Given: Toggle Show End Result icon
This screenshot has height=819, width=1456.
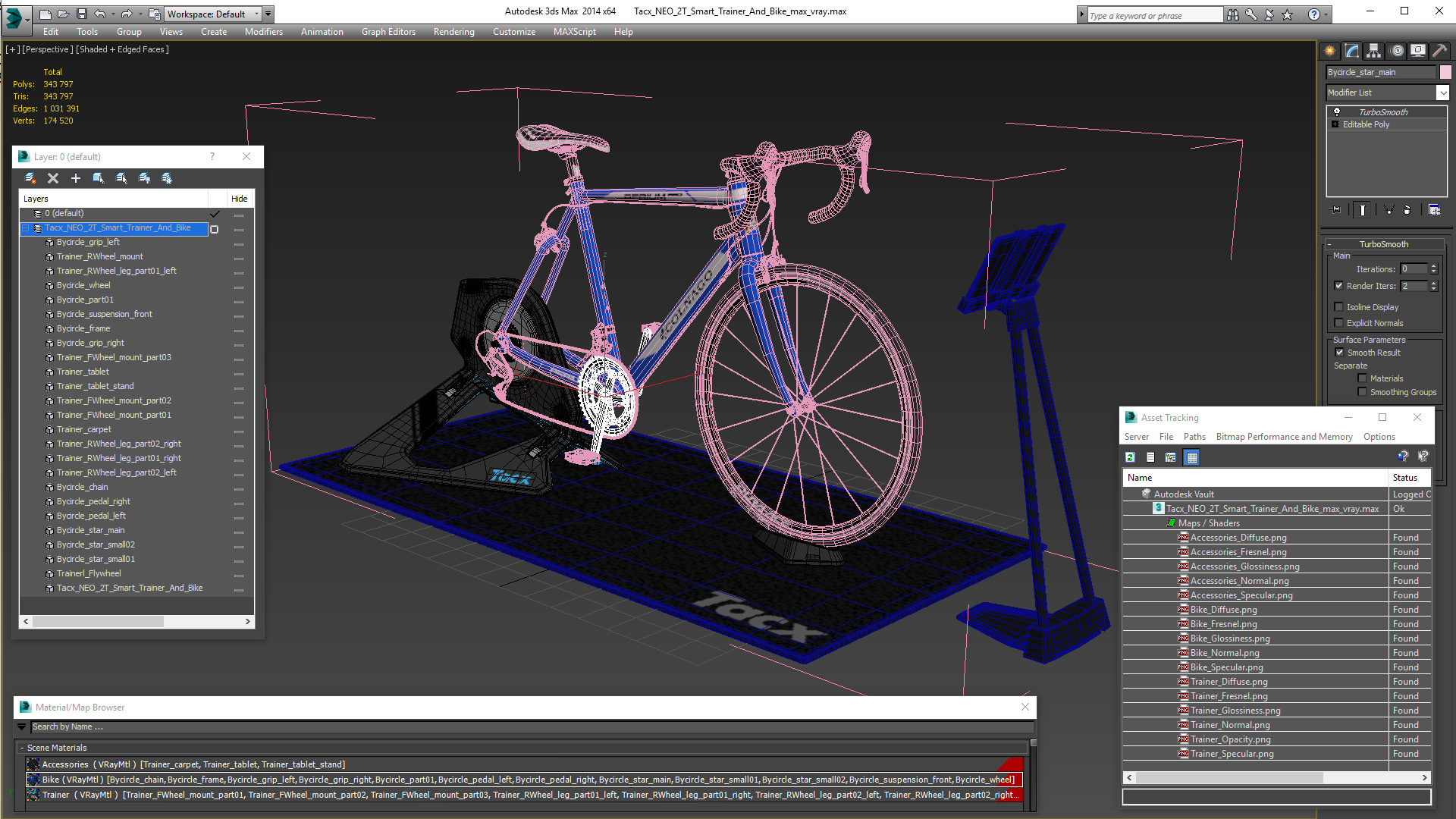Looking at the screenshot, I should click(1363, 210).
